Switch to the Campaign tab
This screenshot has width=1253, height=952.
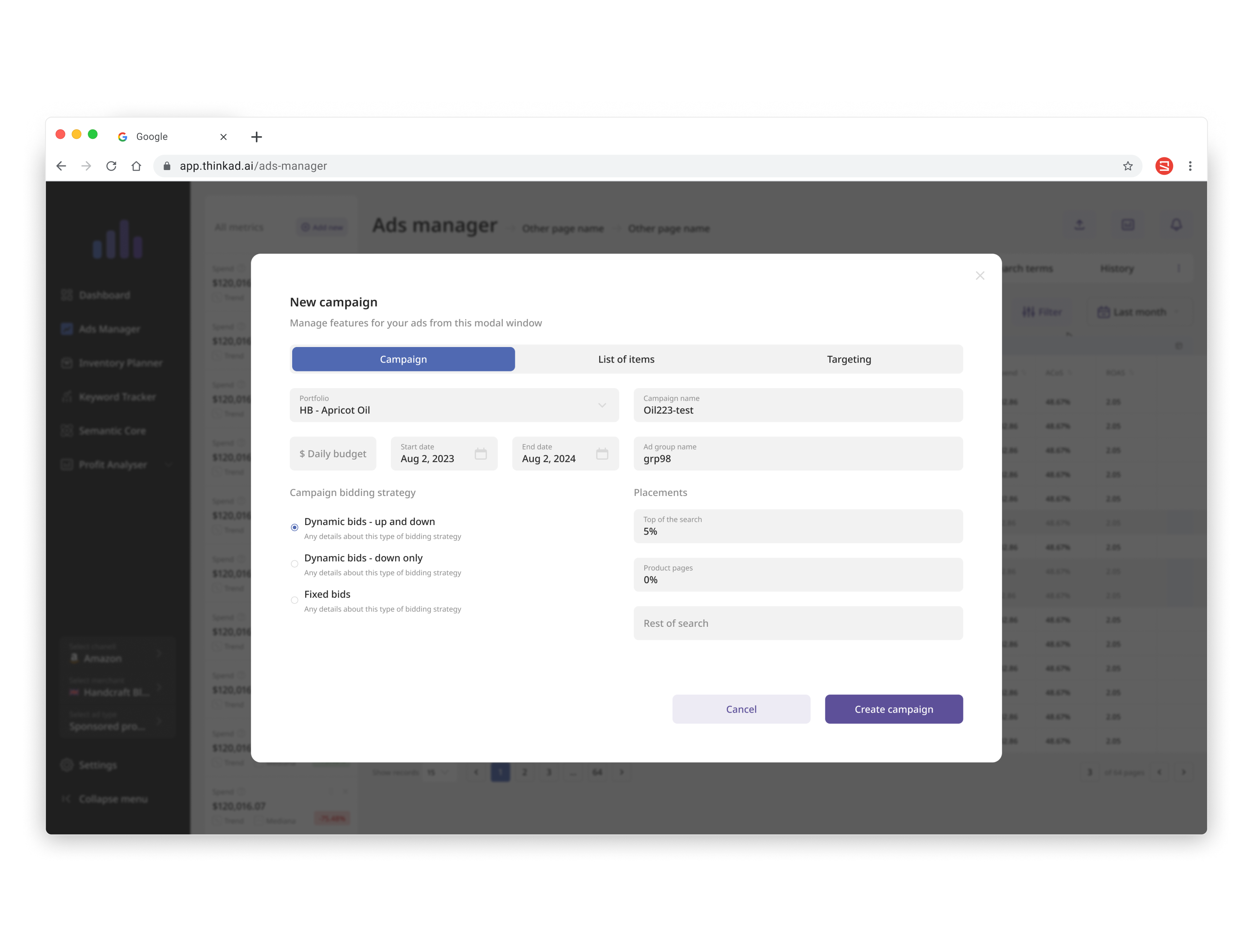pyautogui.click(x=403, y=359)
